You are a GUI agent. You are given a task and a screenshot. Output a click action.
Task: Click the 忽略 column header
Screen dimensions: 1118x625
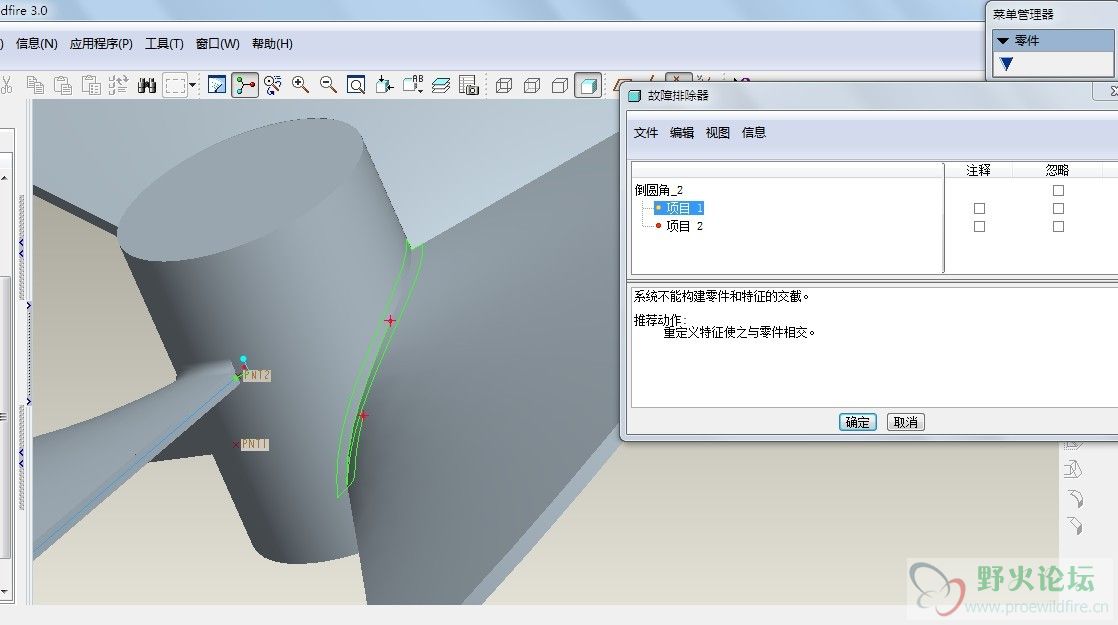[x=1057, y=170]
